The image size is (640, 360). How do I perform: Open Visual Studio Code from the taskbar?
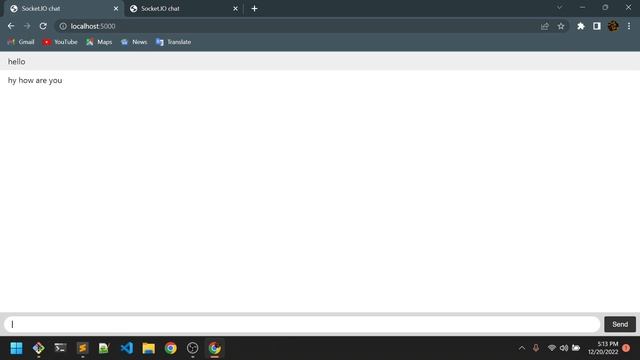pos(127,348)
